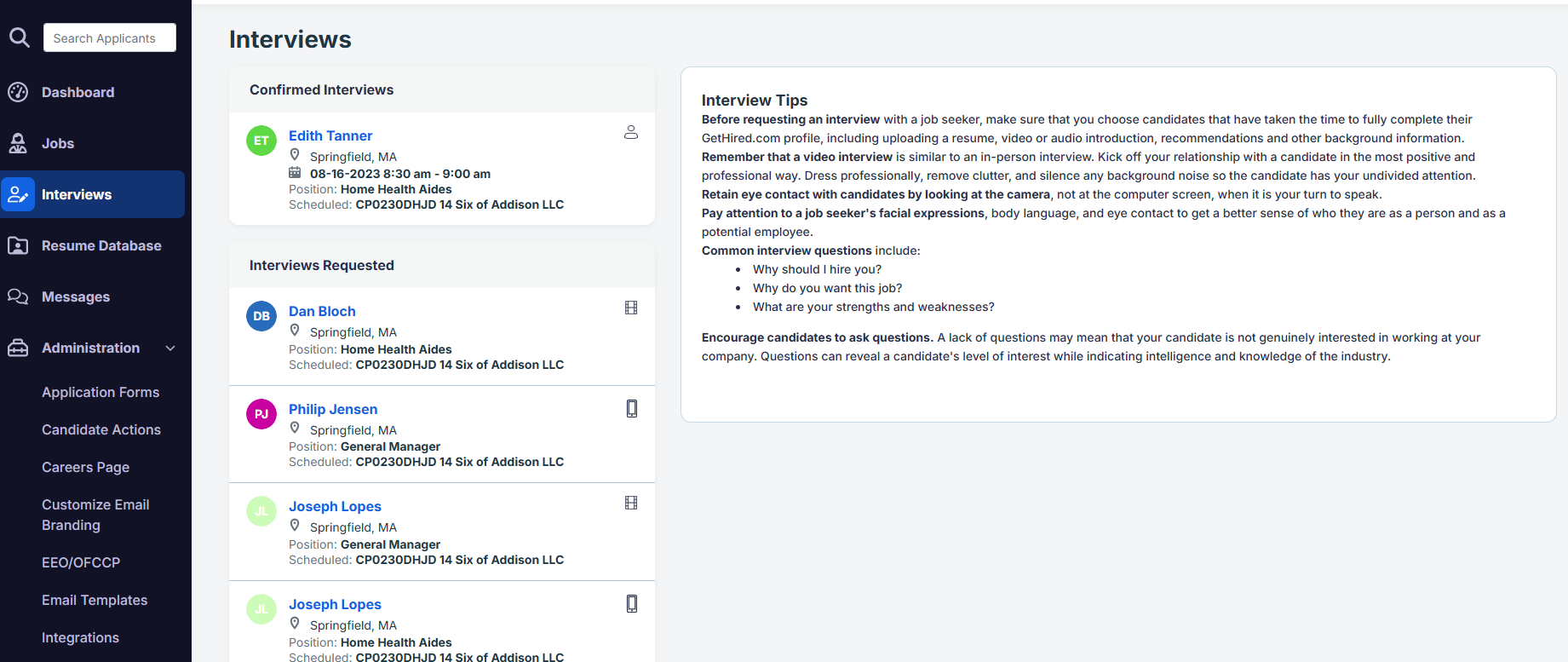Click the Jobs sidebar icon
Viewport: 1568px width, 662px height.
tap(18, 143)
